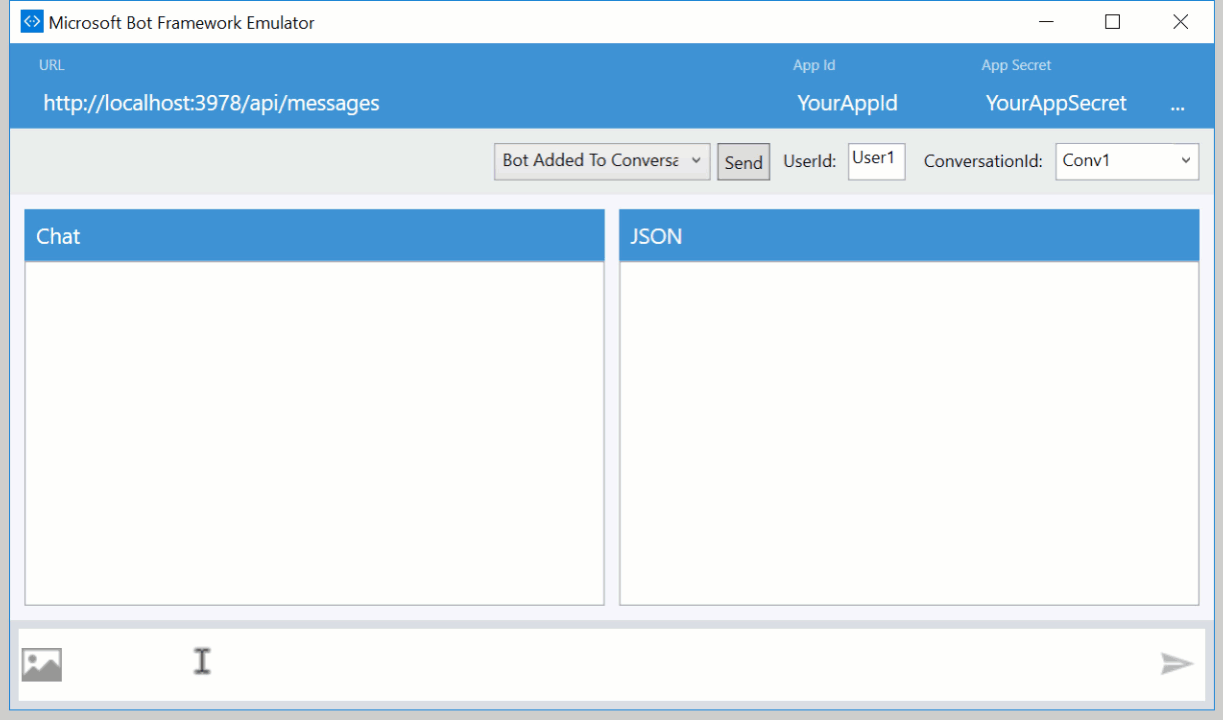
Task: Click the Bot Framework Emulator app icon
Action: tap(32, 22)
